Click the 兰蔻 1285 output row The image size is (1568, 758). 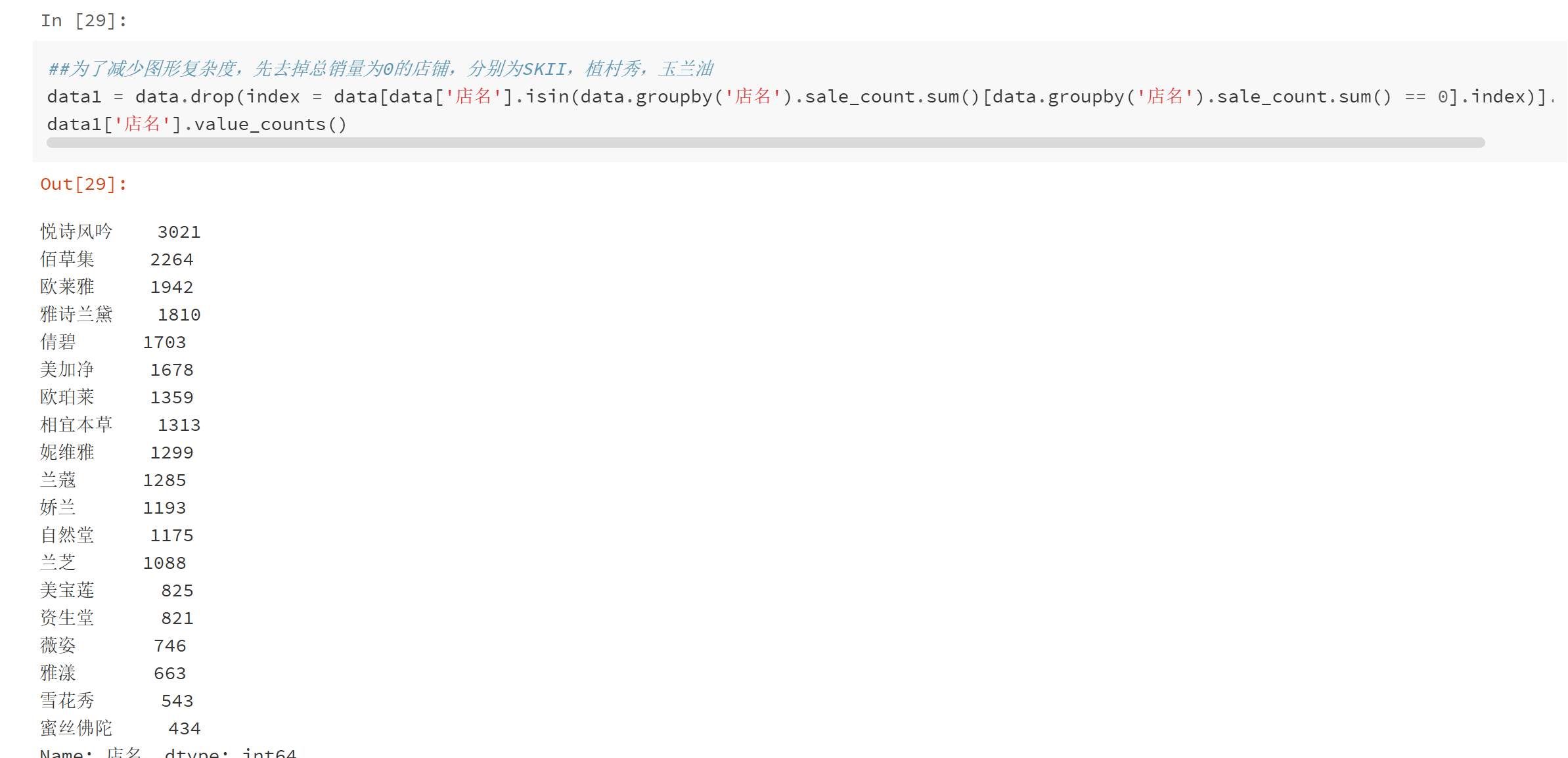coord(113,480)
